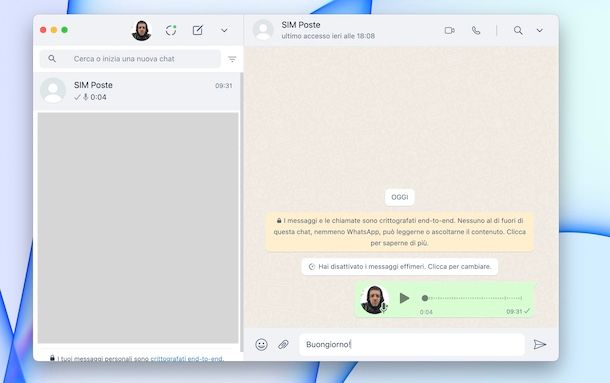Focus the 'Cerca o inizia una nuova chat' field
Image resolution: width=610 pixels, height=383 pixels.
[130, 59]
